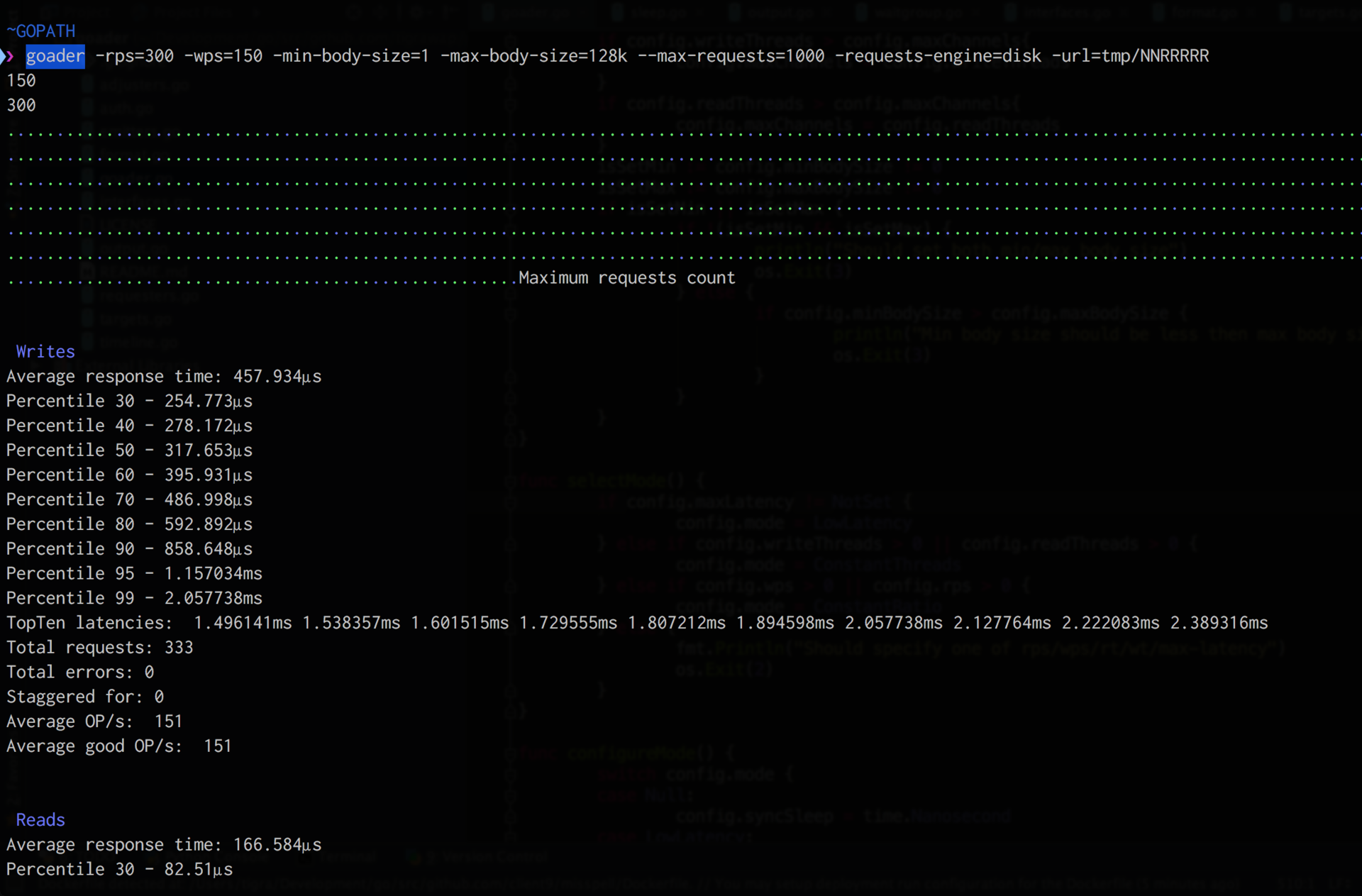Click the Percentile 99 value 2.057738ms
This screenshot has height=896, width=1362.
pos(213,598)
